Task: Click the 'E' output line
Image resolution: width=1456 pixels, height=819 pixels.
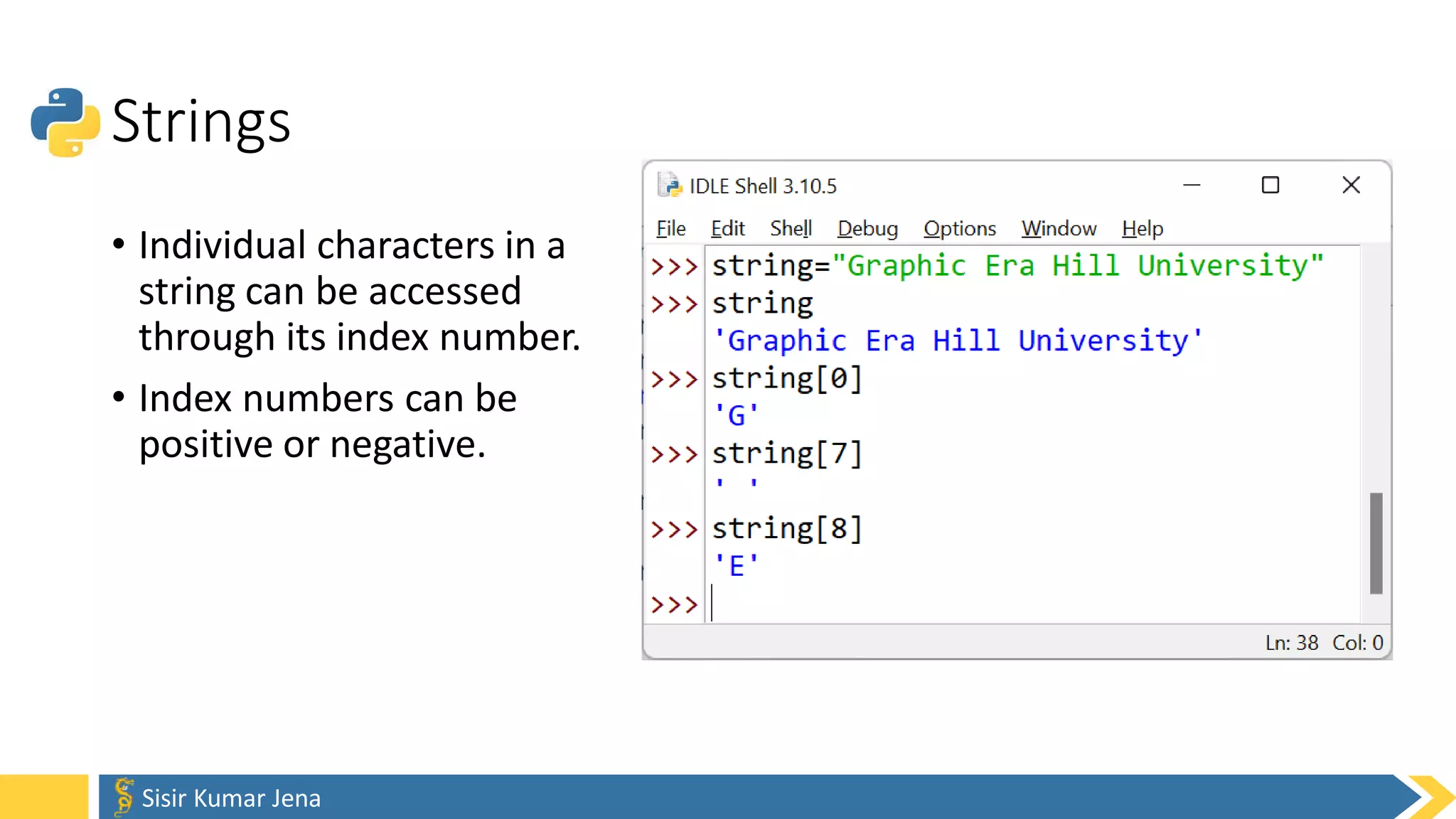Action: (x=736, y=566)
